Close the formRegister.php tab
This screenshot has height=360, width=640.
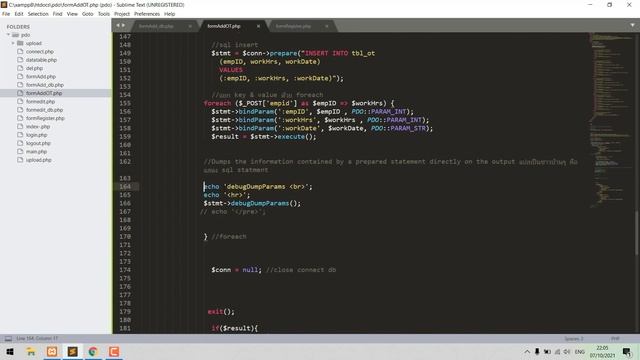[x=327, y=26]
